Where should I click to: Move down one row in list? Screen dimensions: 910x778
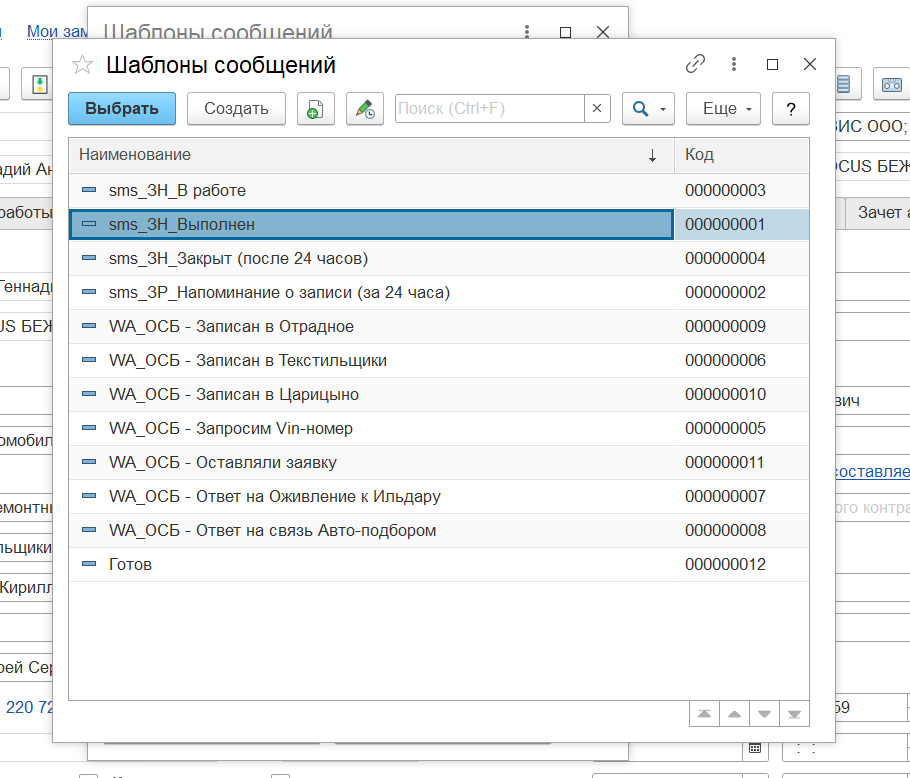click(764, 714)
